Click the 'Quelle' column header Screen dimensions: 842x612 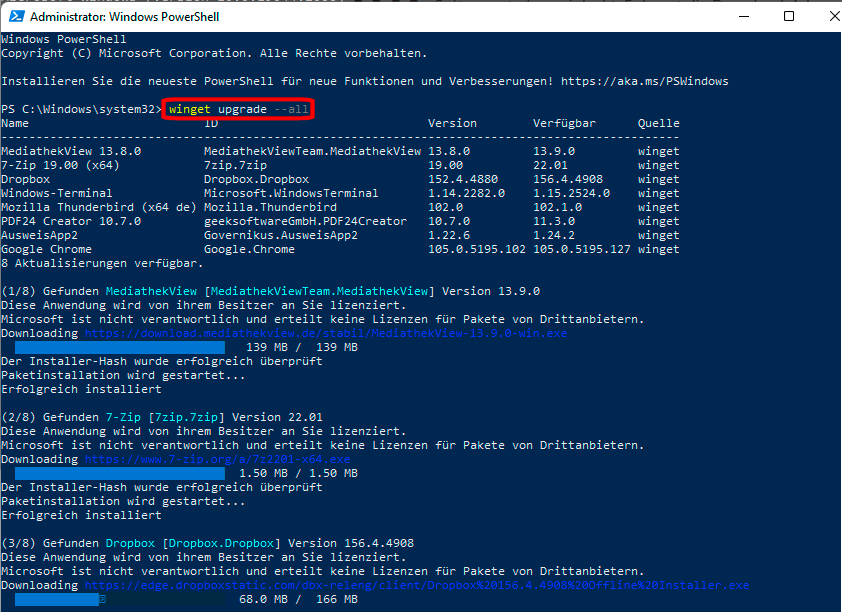pyautogui.click(x=659, y=123)
